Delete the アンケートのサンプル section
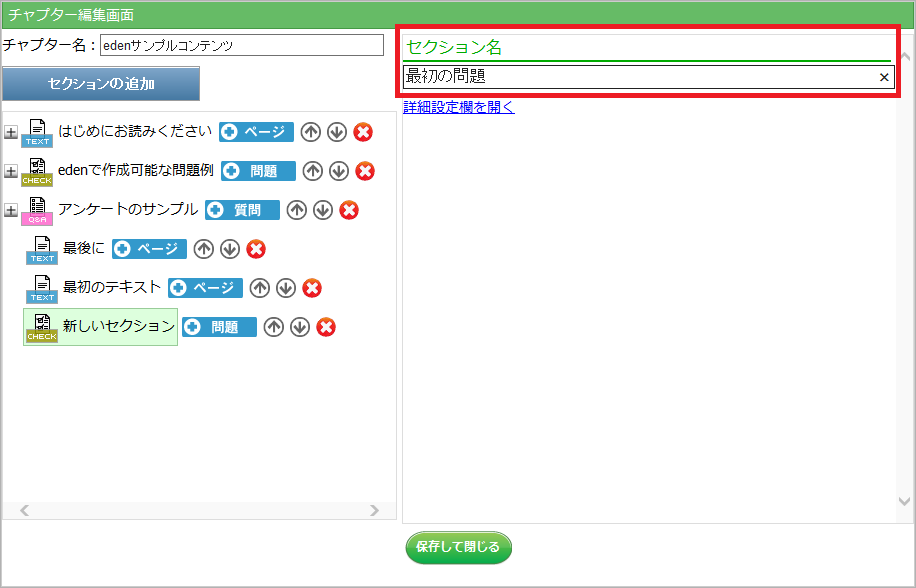The height and width of the screenshot is (588, 916). (349, 210)
